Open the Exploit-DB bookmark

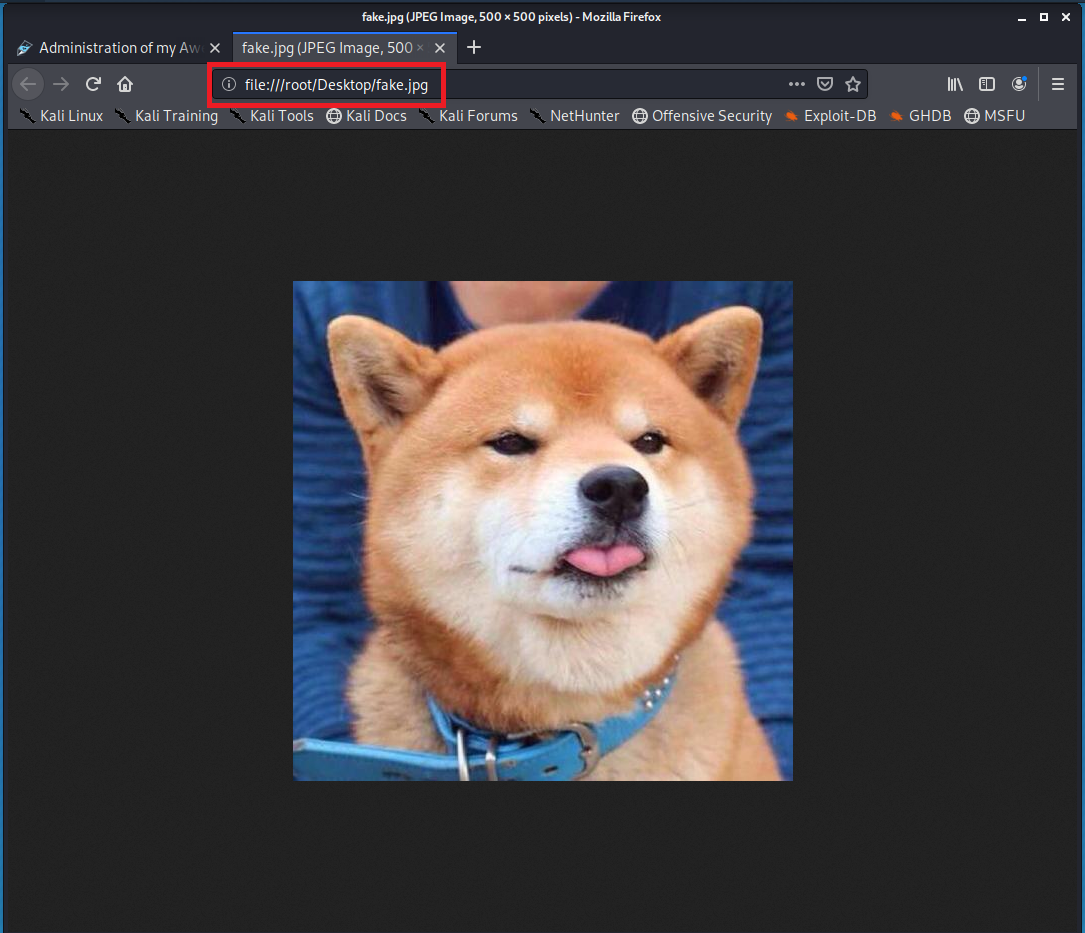pyautogui.click(x=830, y=116)
